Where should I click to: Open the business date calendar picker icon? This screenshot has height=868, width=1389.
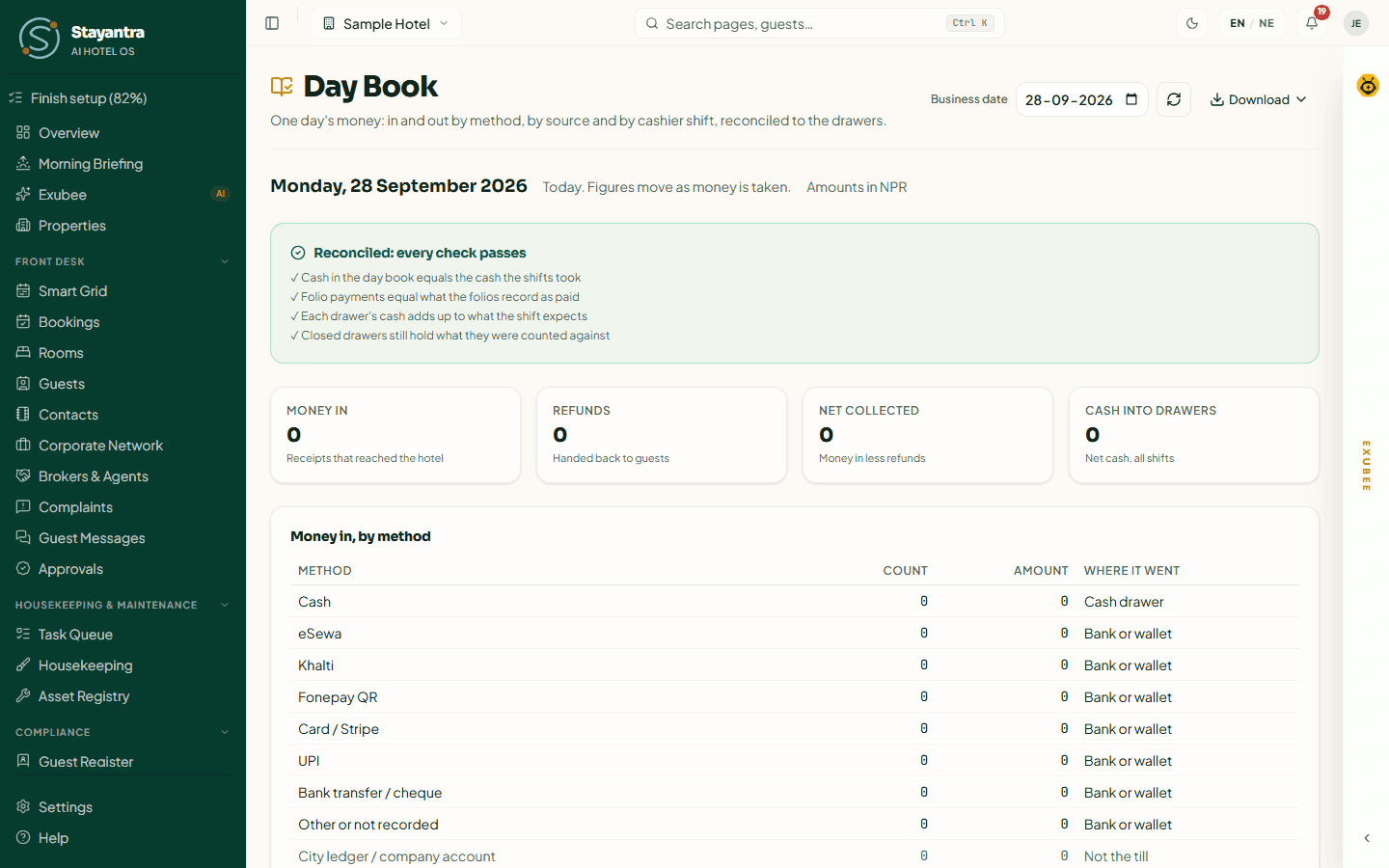pos(1132,99)
